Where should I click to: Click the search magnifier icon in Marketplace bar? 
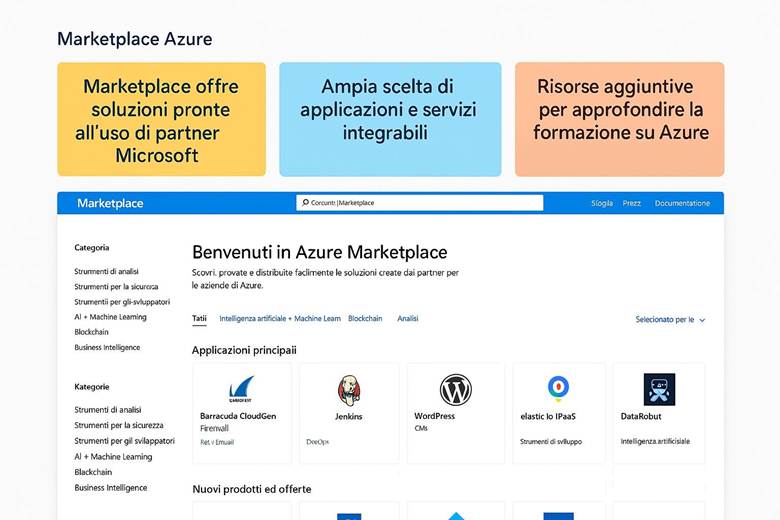click(x=305, y=203)
